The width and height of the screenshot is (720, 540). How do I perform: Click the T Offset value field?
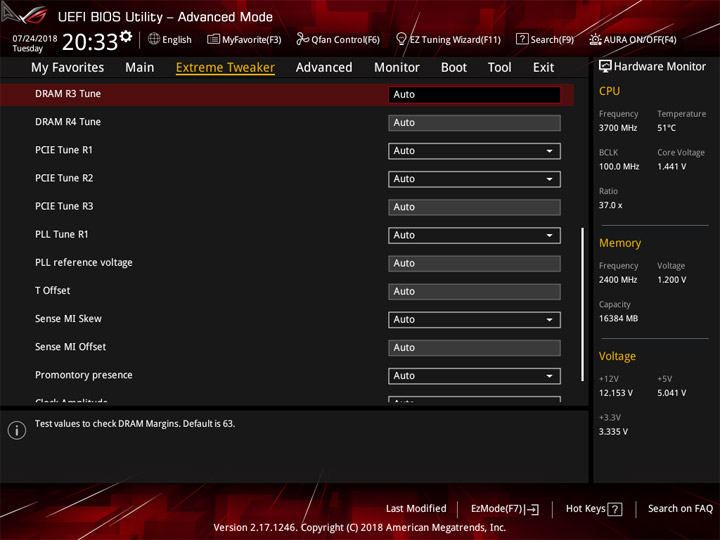[474, 292]
